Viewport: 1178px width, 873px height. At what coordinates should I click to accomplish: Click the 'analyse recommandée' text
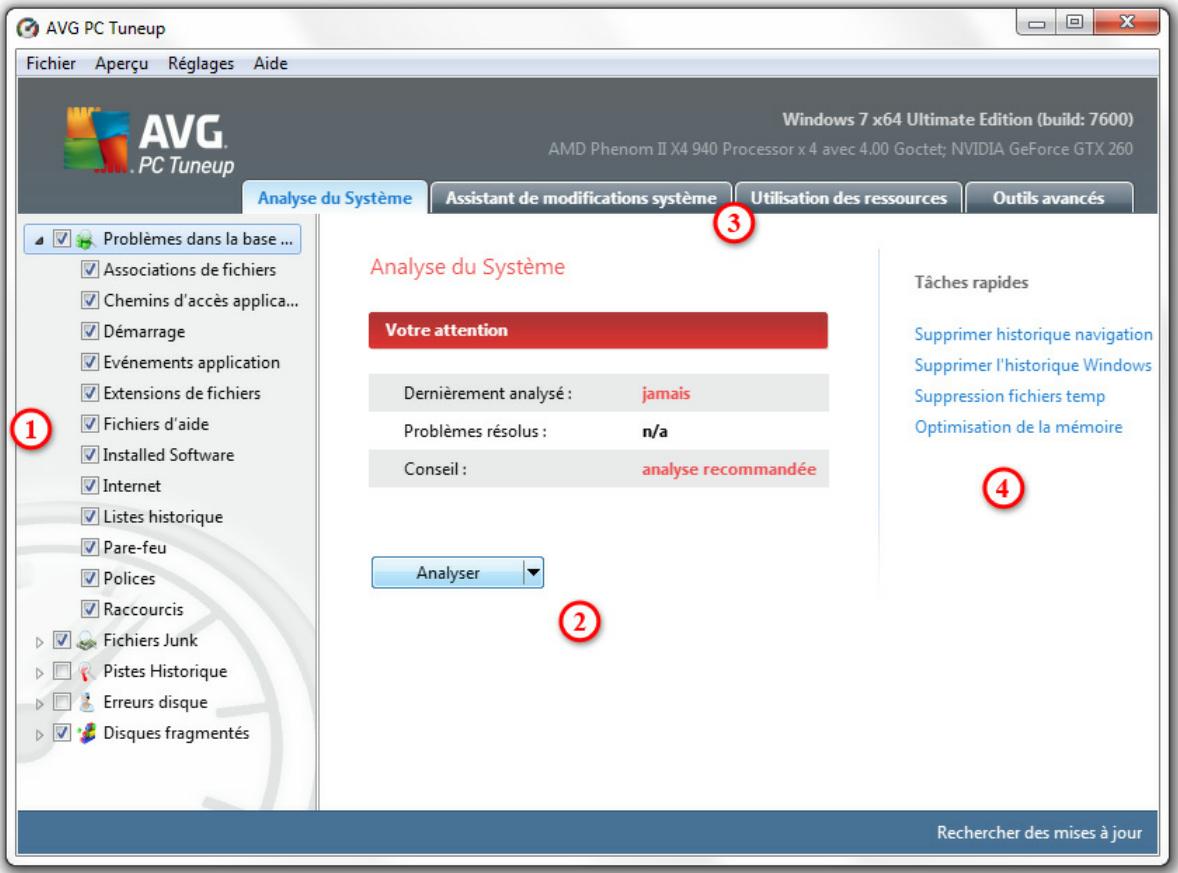coord(728,469)
